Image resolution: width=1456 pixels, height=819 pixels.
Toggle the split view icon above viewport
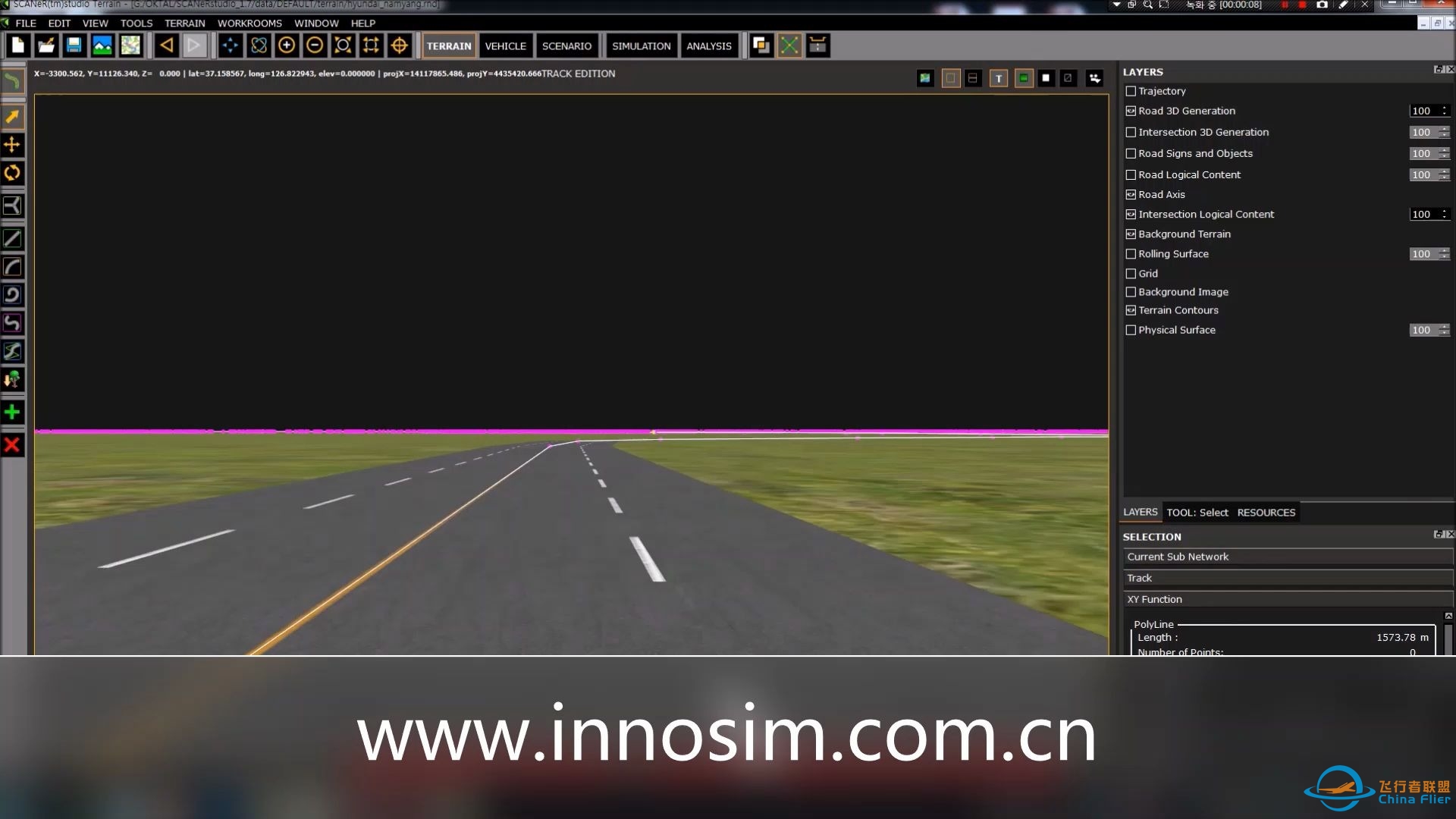point(973,78)
